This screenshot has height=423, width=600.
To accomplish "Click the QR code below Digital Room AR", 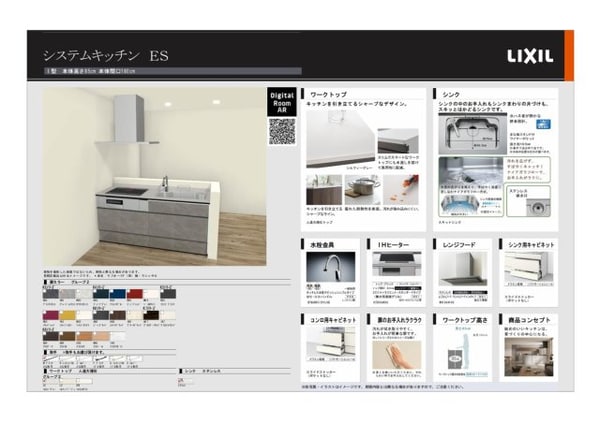I will click(282, 131).
